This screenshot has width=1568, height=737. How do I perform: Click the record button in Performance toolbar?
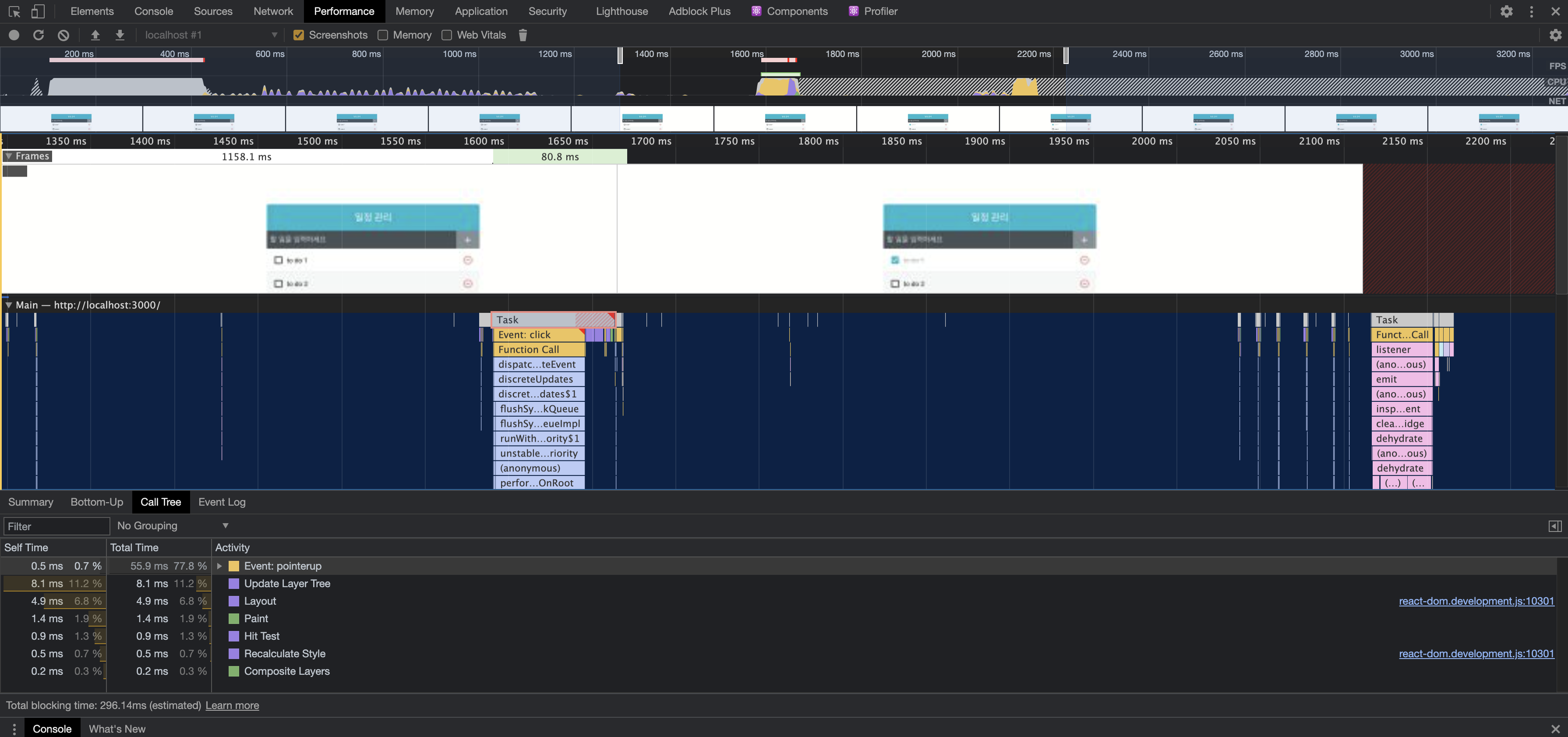(14, 35)
